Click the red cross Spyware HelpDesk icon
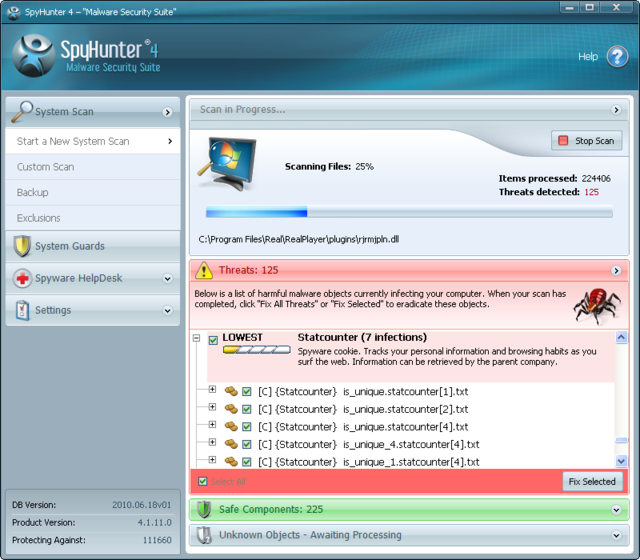The width and height of the screenshot is (640, 560). [22, 278]
